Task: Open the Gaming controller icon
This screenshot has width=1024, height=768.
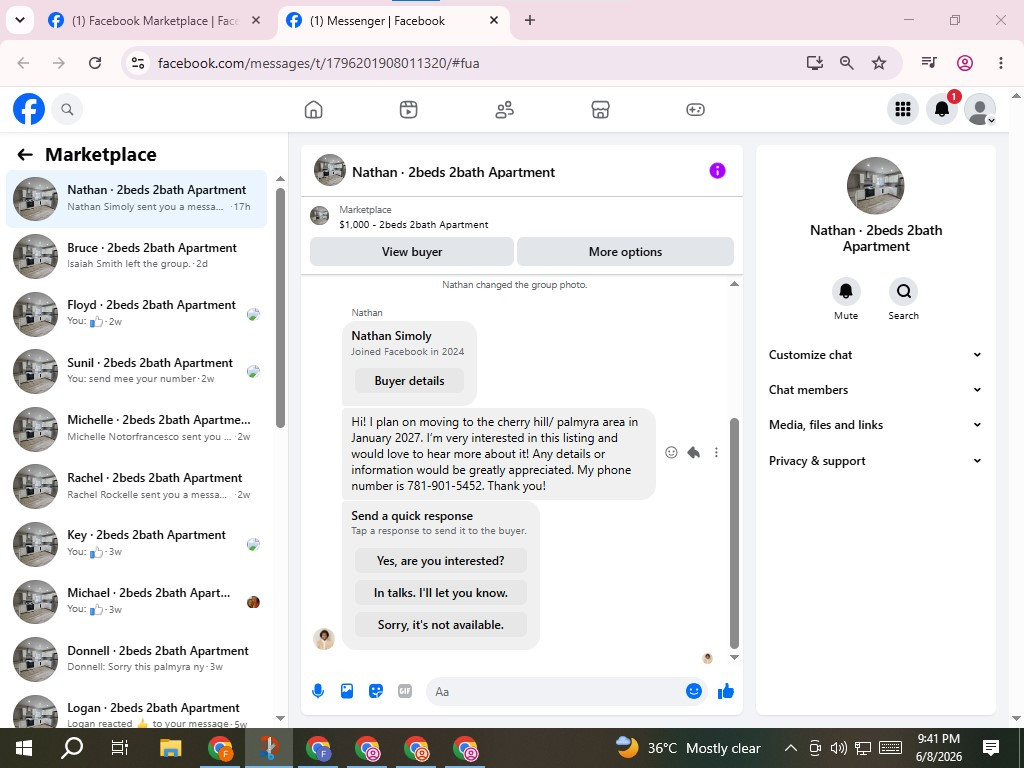Action: coord(696,110)
